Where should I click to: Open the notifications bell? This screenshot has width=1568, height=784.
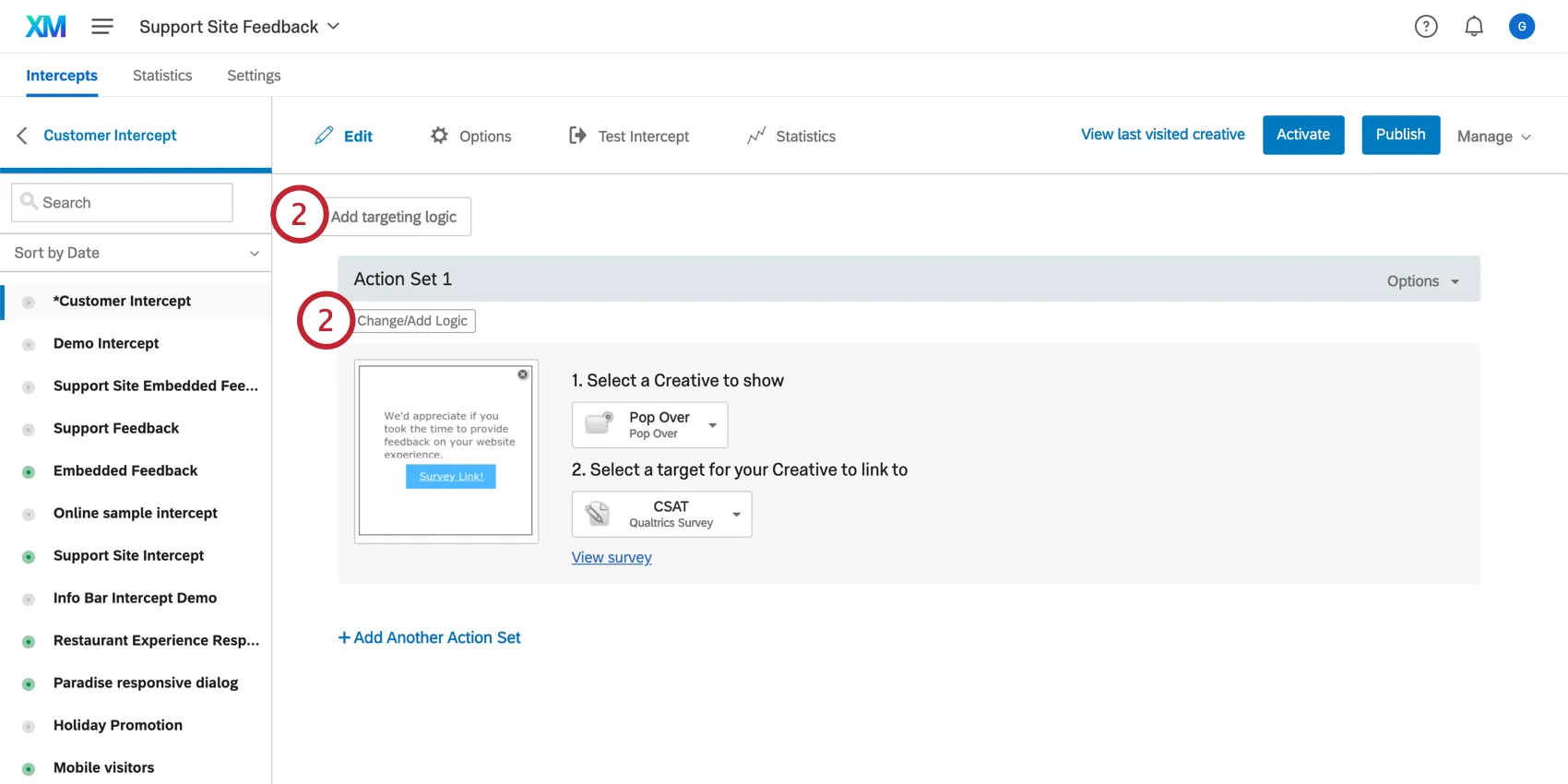(x=1473, y=26)
